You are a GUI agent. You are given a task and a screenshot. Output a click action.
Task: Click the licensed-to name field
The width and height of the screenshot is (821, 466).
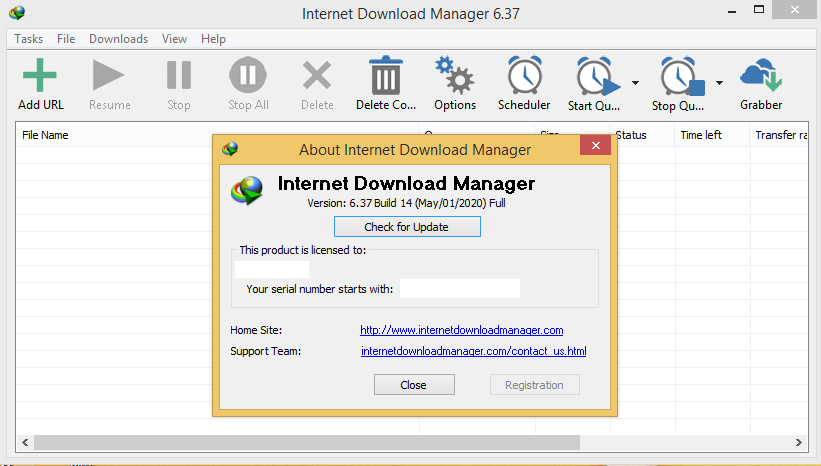click(x=272, y=269)
